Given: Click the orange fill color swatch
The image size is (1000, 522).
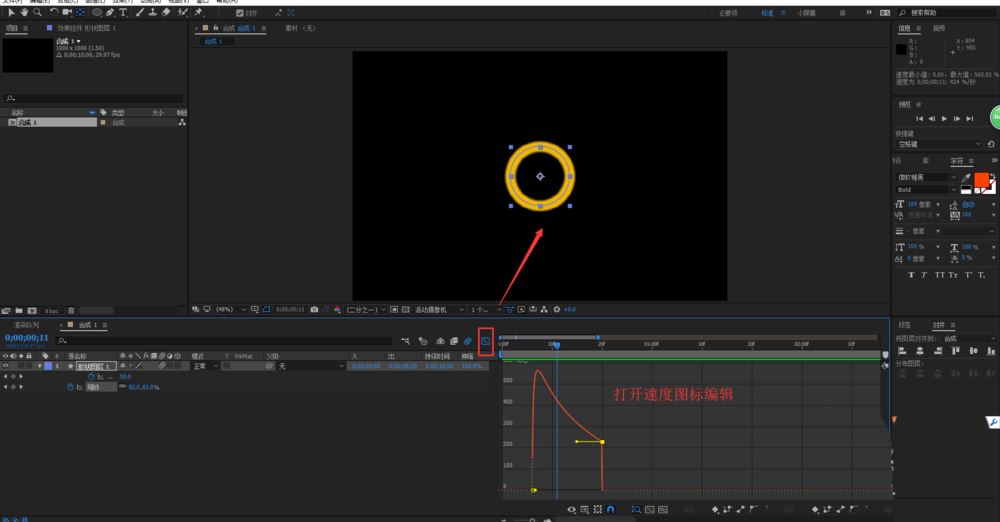Looking at the screenshot, I should click(981, 179).
